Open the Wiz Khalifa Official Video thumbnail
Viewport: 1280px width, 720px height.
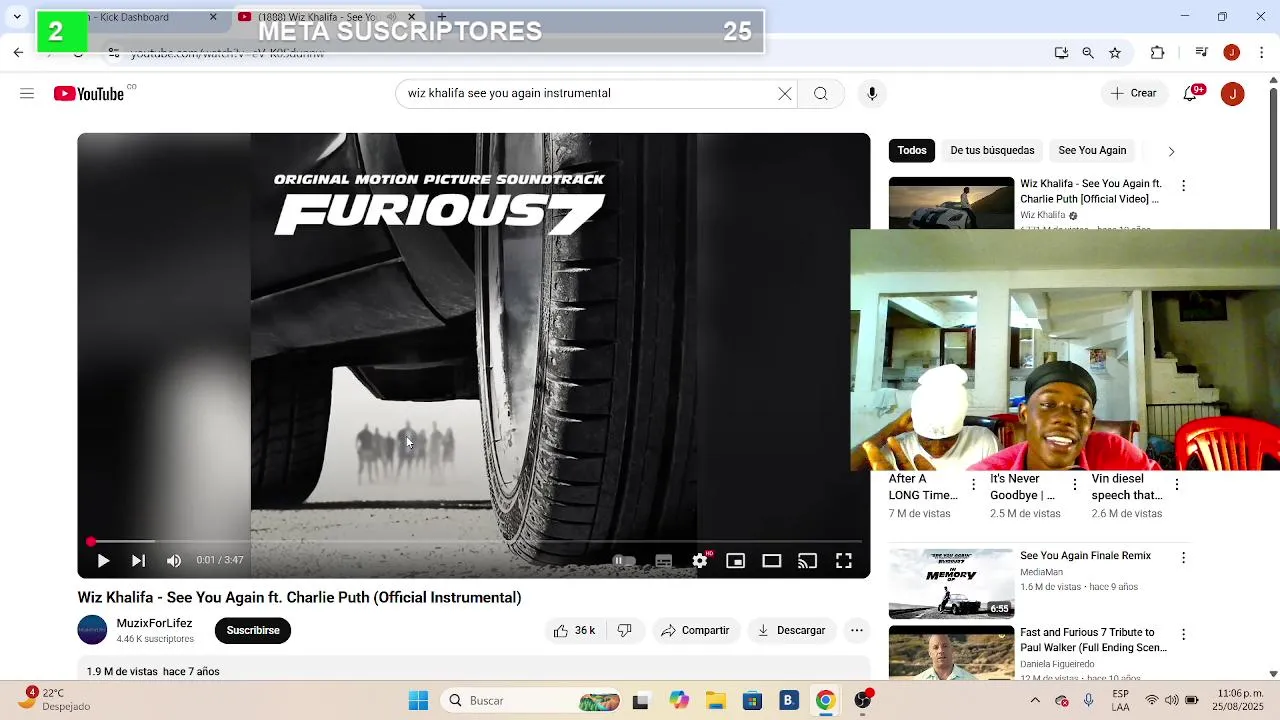pos(952,204)
